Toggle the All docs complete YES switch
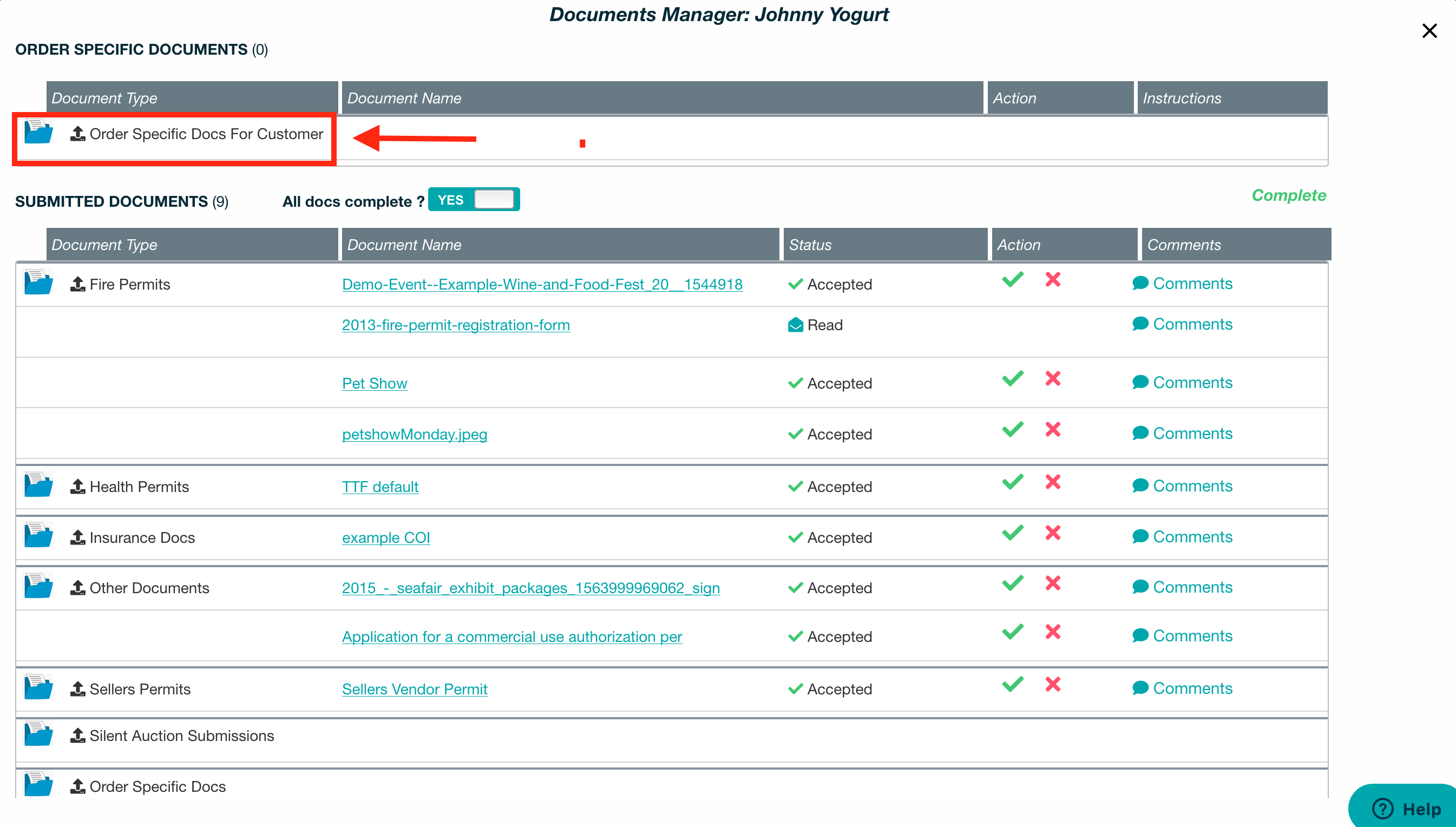 point(474,199)
